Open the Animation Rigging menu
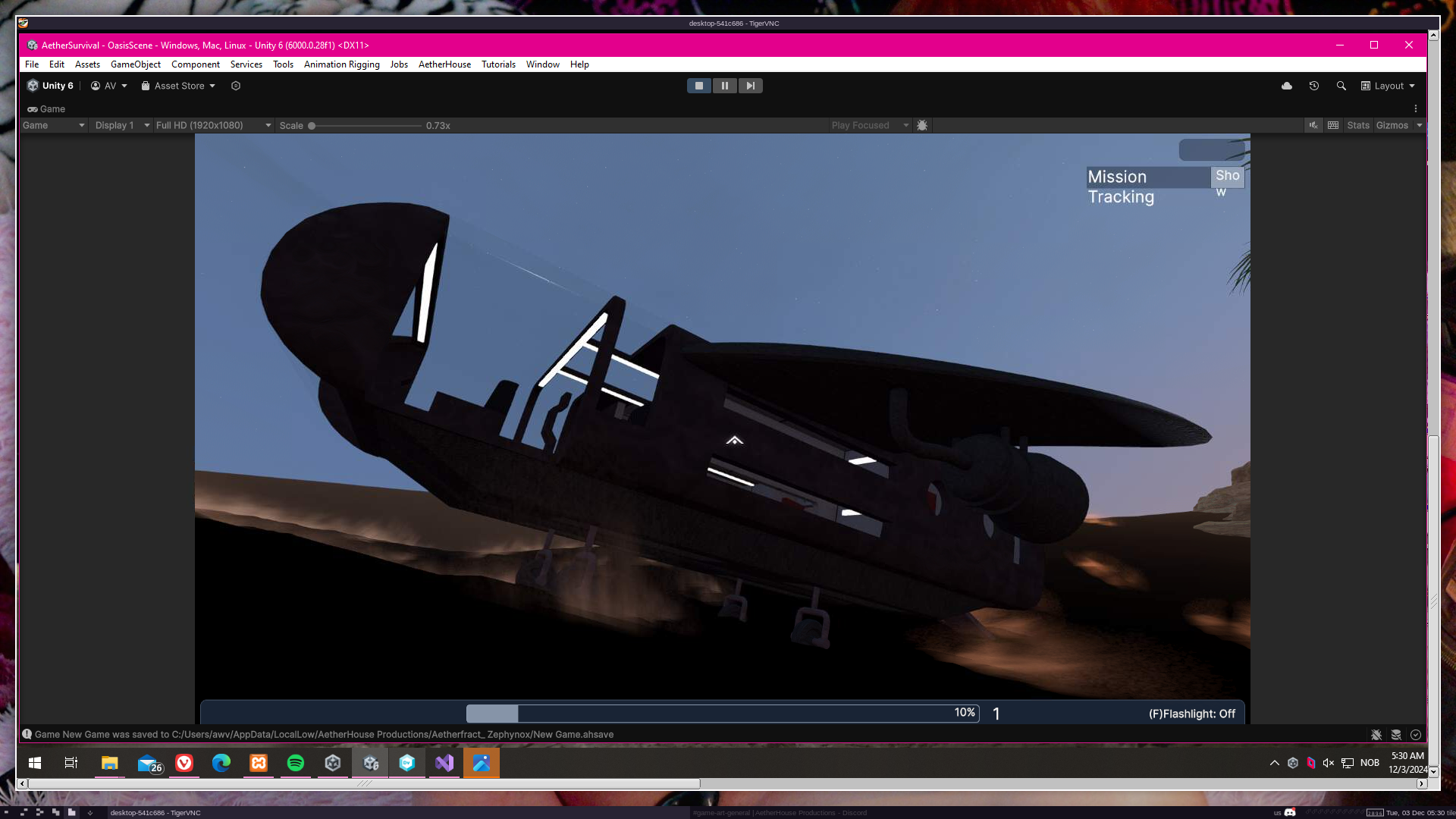The width and height of the screenshot is (1456, 819). (x=341, y=64)
